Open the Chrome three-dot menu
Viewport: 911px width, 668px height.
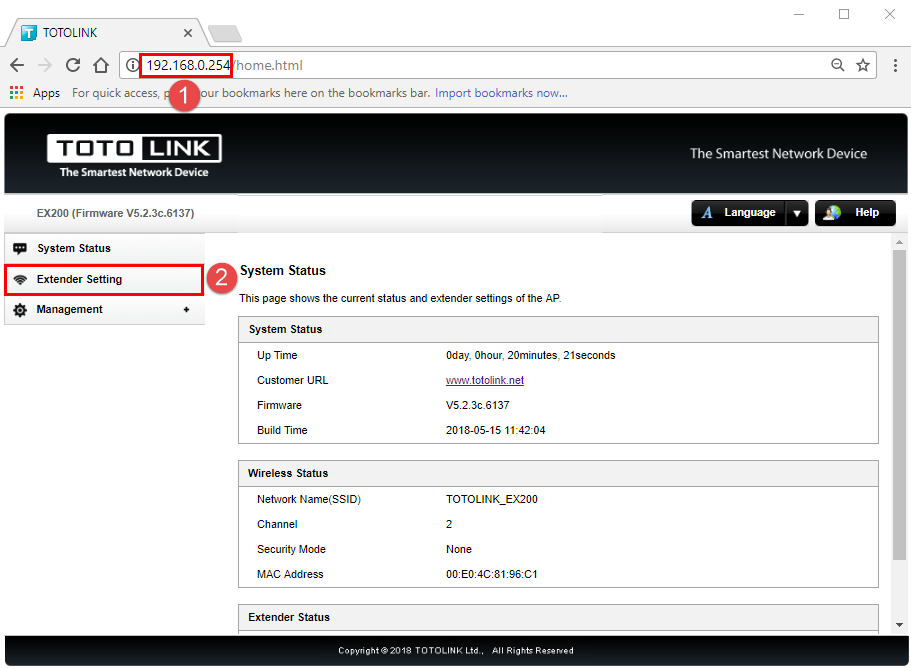(x=895, y=65)
